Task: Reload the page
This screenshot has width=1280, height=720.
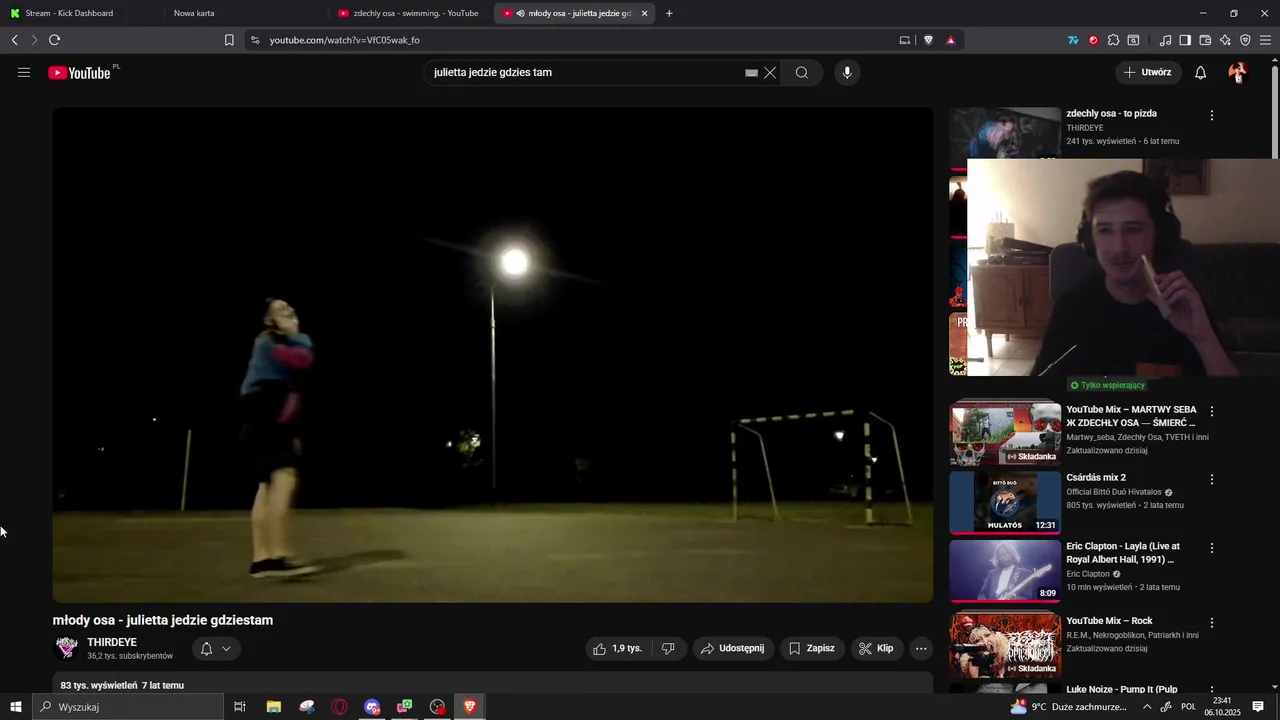Action: [x=54, y=40]
